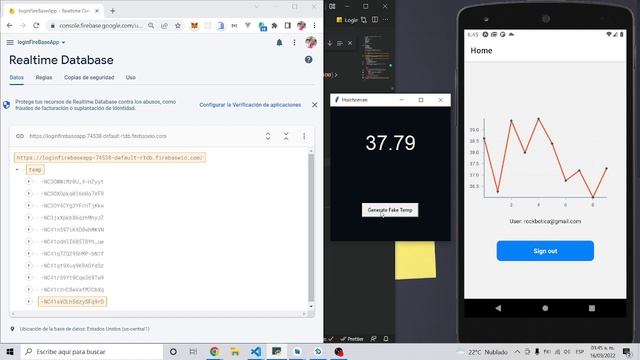Screen dimensions: 640x360
Task: Copy database URL link icon
Action: 20,136
